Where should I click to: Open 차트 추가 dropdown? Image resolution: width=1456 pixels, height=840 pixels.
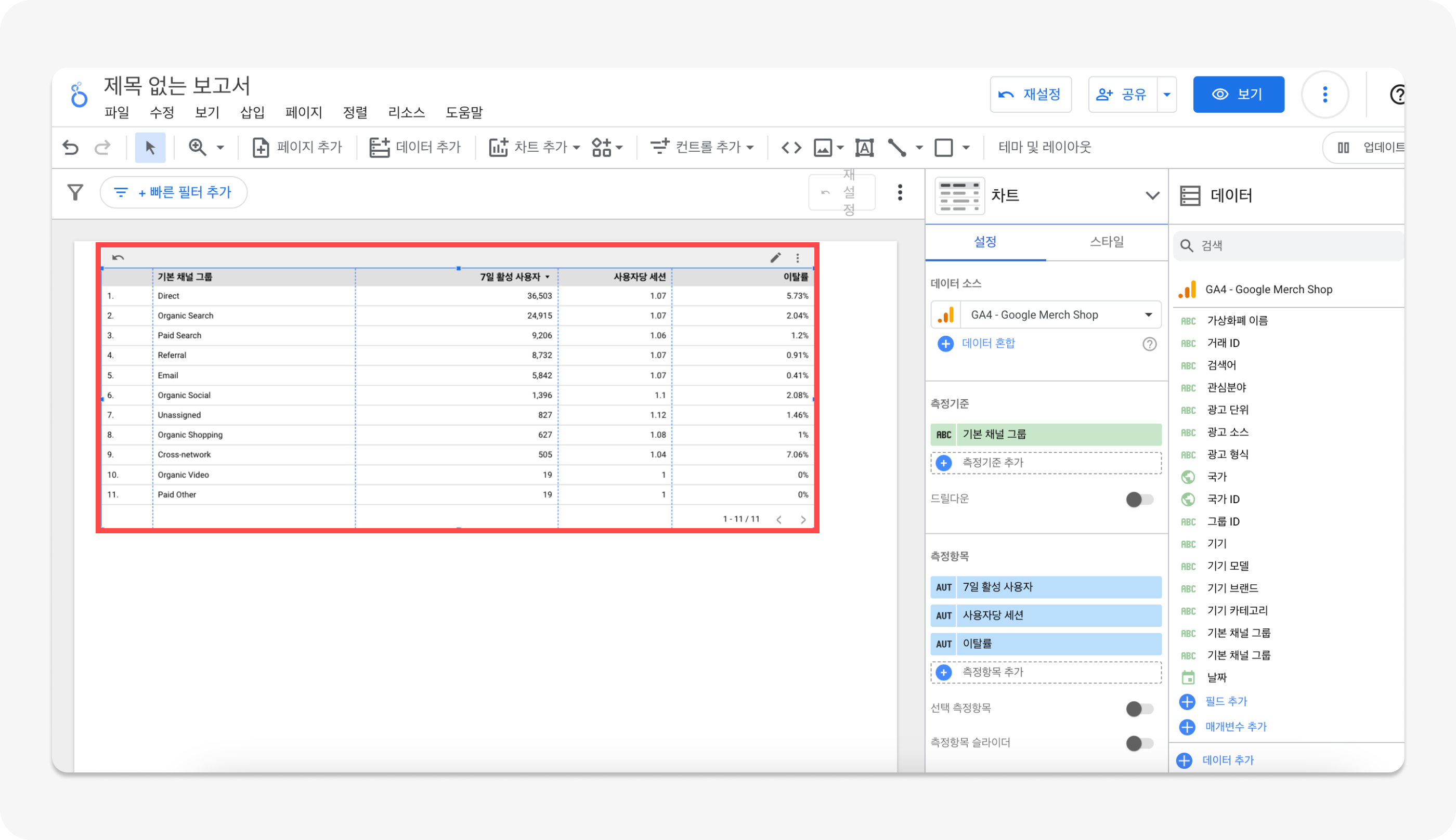(535, 148)
